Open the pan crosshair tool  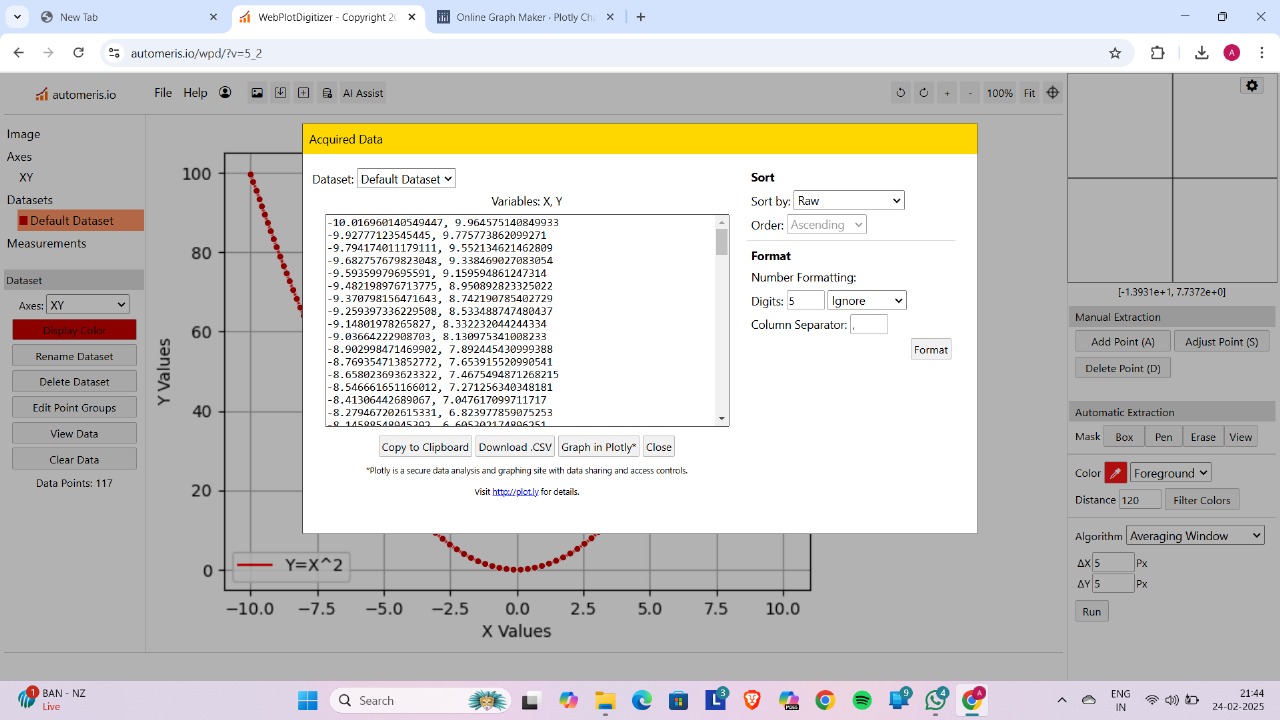(1052, 92)
